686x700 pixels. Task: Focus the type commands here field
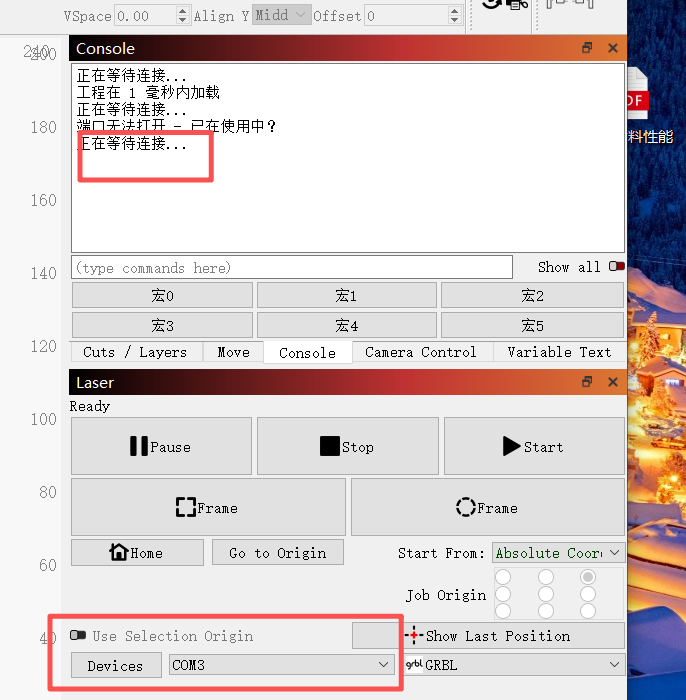click(292, 267)
